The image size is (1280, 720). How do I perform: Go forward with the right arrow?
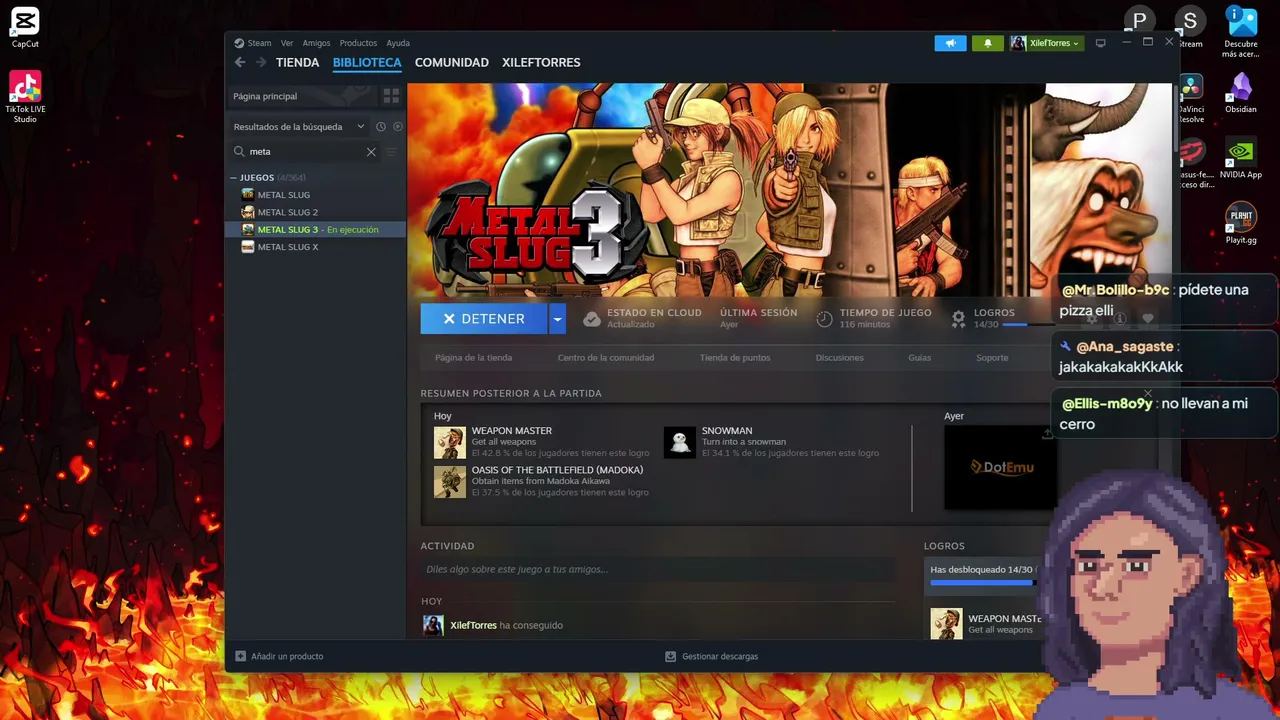(x=261, y=62)
